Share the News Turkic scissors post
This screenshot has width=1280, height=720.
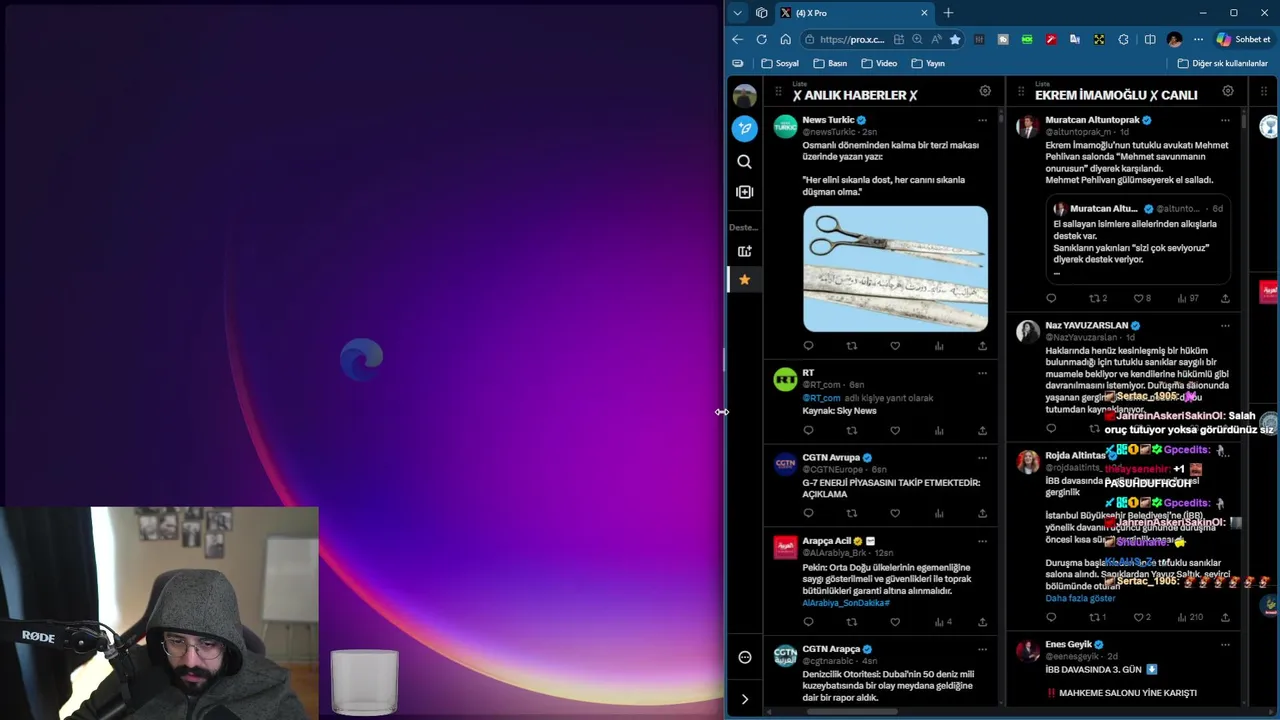(982, 346)
